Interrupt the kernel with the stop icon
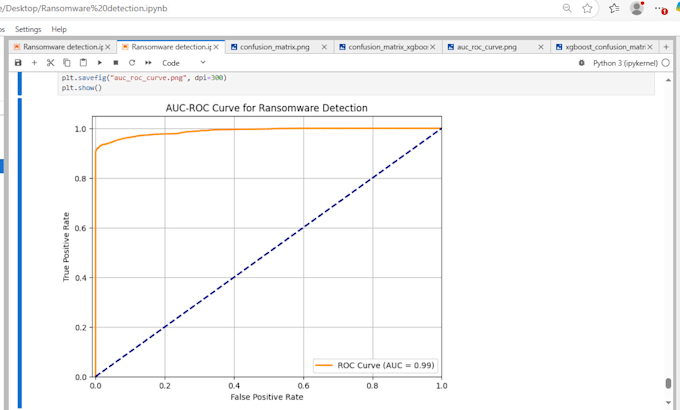 coord(116,63)
